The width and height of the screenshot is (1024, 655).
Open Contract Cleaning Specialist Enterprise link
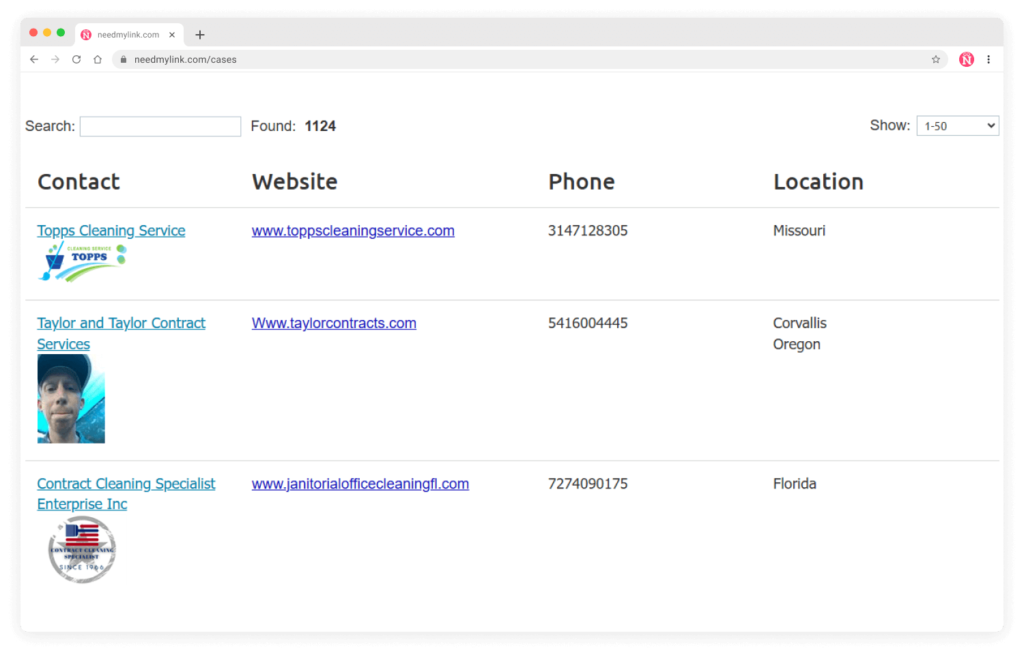pos(126,484)
